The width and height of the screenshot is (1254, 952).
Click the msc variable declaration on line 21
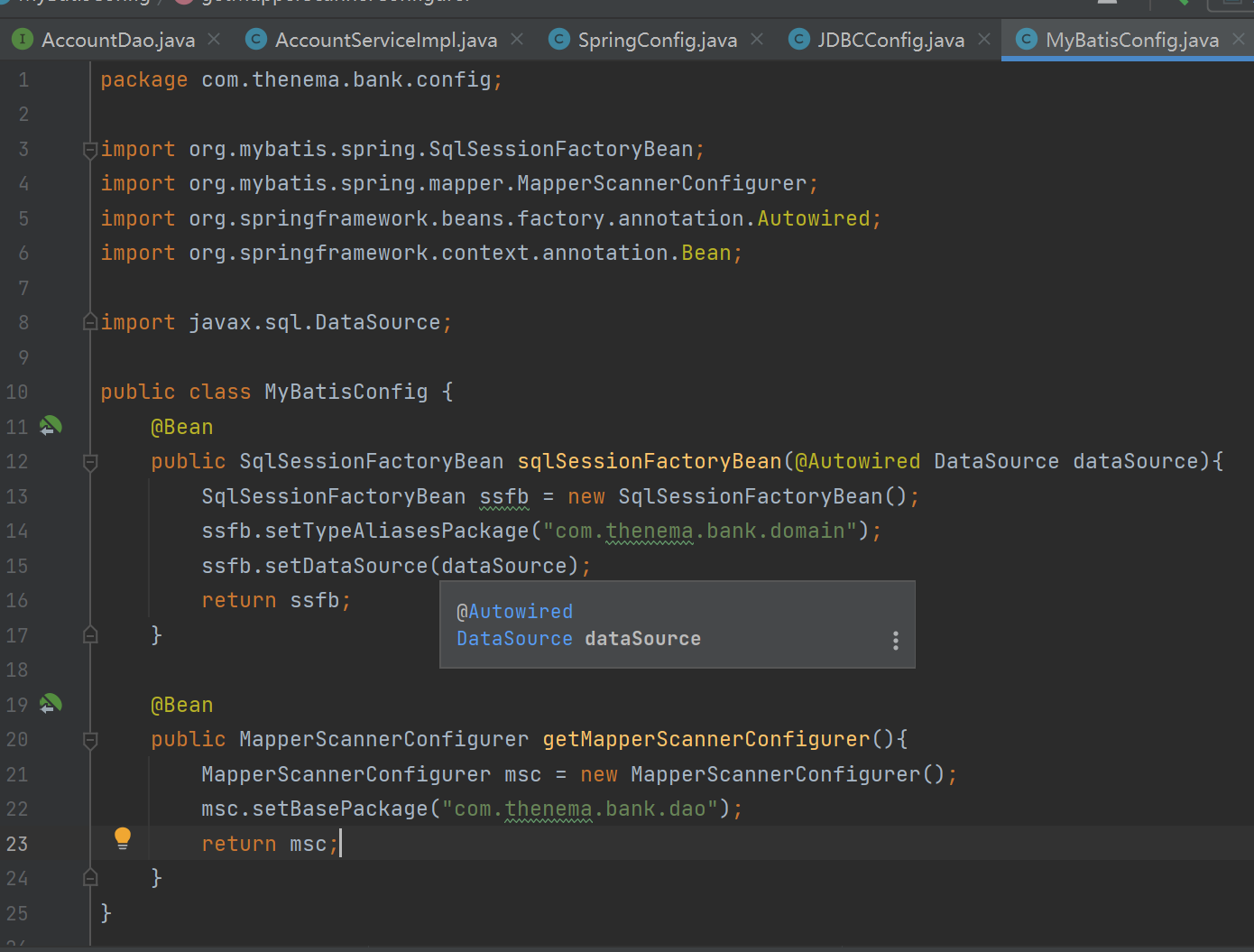pos(523,774)
